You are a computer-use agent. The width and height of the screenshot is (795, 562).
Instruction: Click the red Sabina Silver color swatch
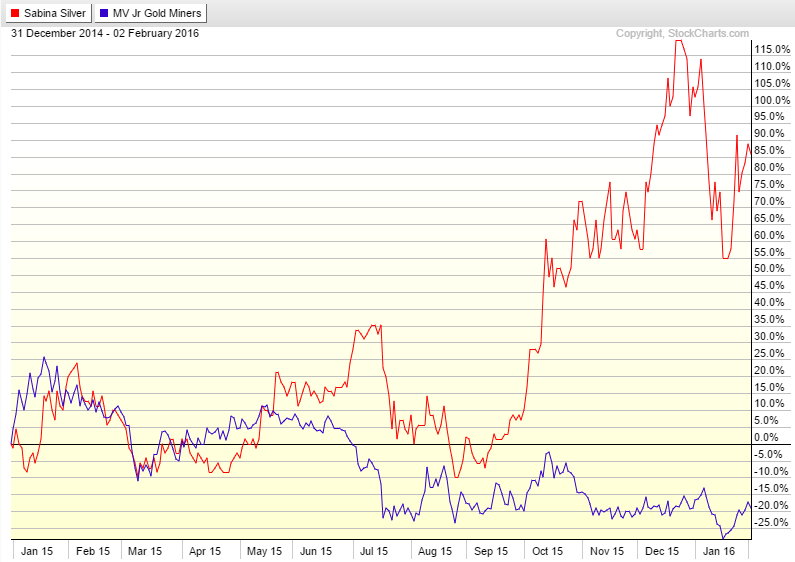click(15, 13)
